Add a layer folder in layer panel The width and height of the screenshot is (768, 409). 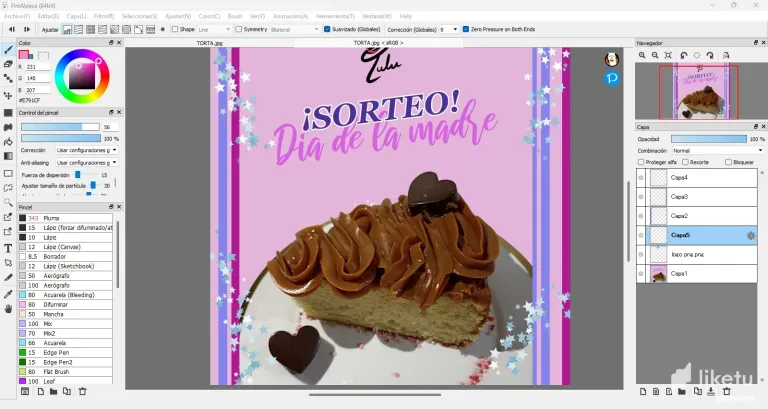point(682,391)
